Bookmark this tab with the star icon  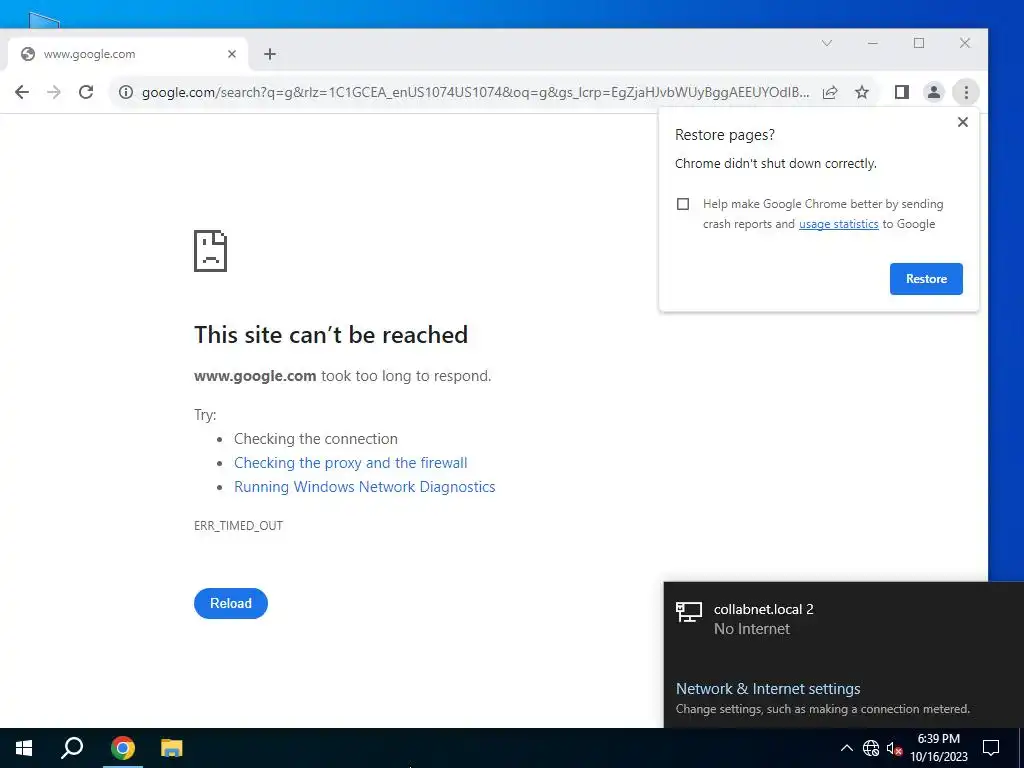point(862,92)
